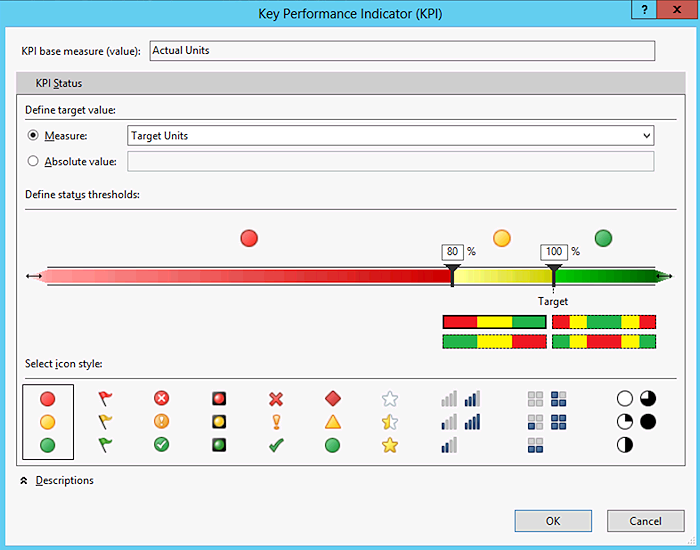Choose the red-yellow-green threshold color pattern
The width and height of the screenshot is (700, 550).
pyautogui.click(x=495, y=322)
